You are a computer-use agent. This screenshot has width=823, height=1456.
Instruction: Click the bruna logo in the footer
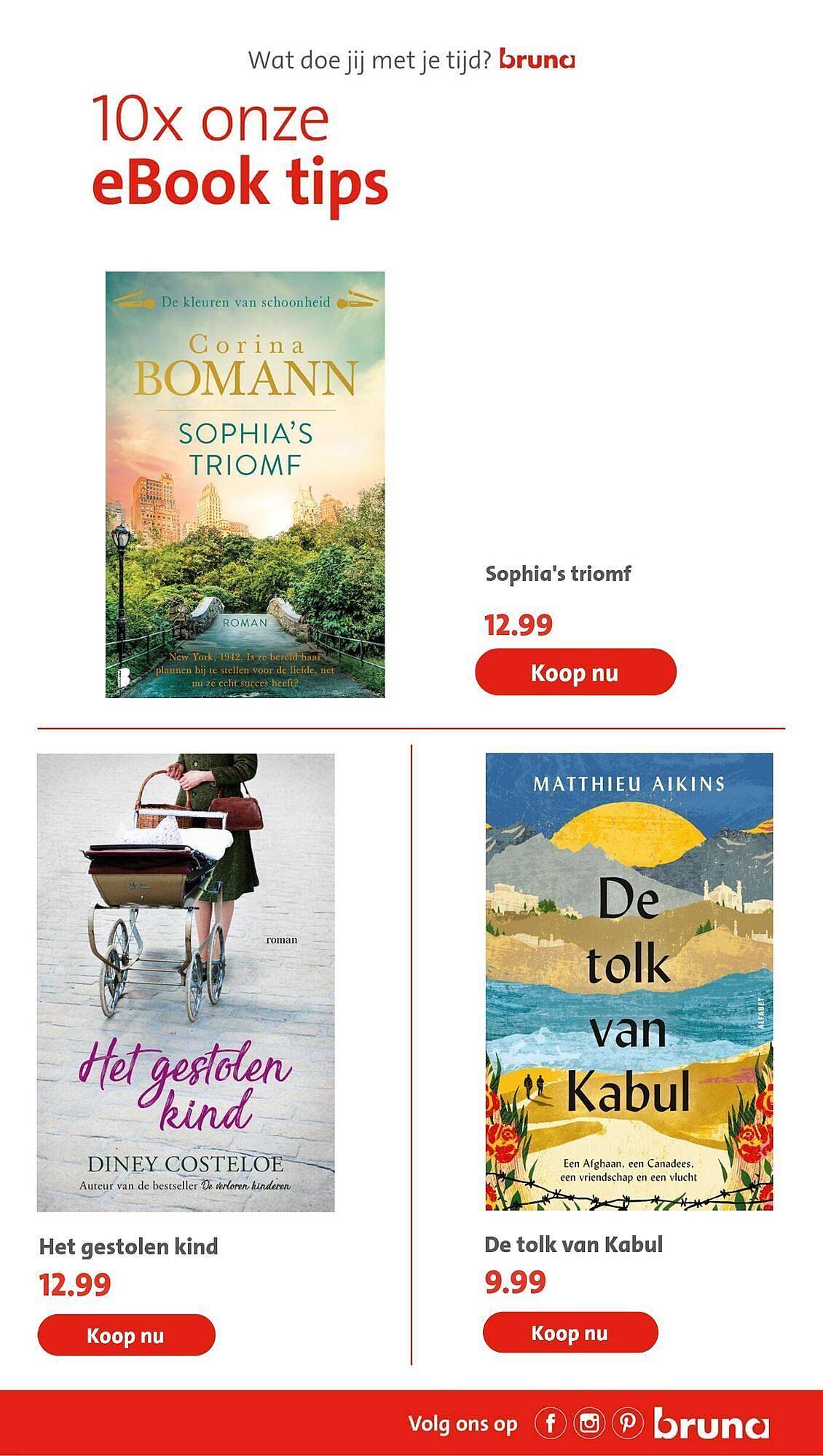tap(710, 1423)
